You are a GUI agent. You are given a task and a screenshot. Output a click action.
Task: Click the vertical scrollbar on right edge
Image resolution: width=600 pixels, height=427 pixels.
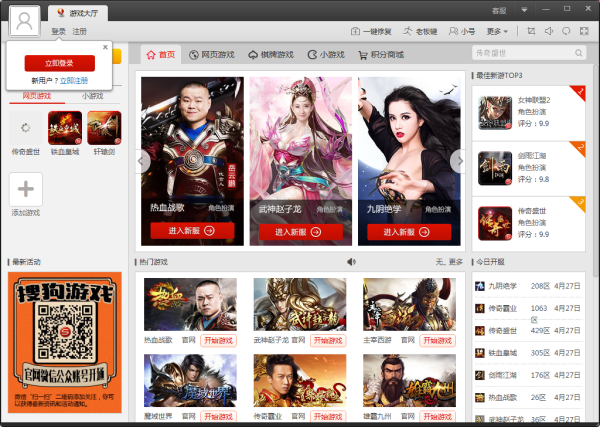[595, 172]
